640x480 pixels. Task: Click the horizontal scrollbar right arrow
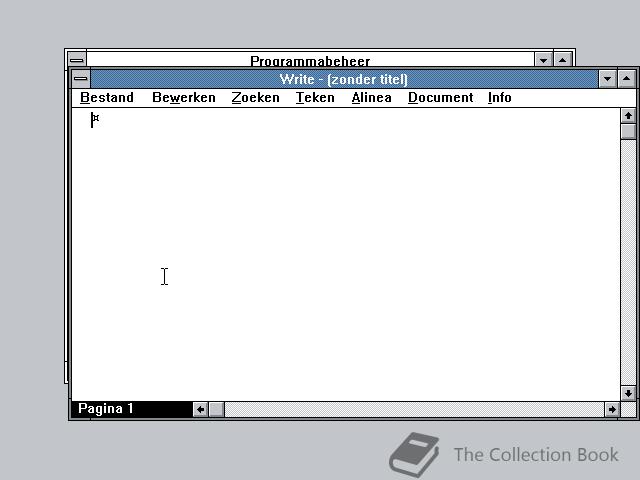coord(612,409)
